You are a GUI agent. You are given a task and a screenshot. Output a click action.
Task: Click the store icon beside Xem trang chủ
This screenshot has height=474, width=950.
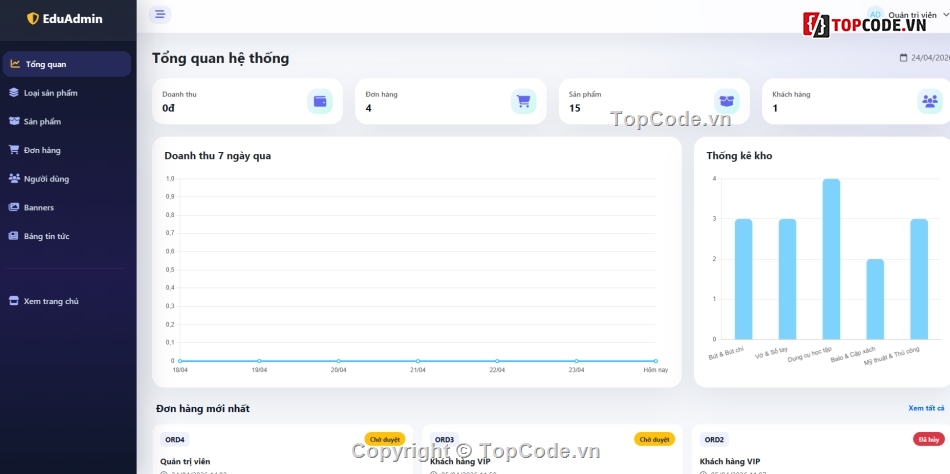[13, 301]
